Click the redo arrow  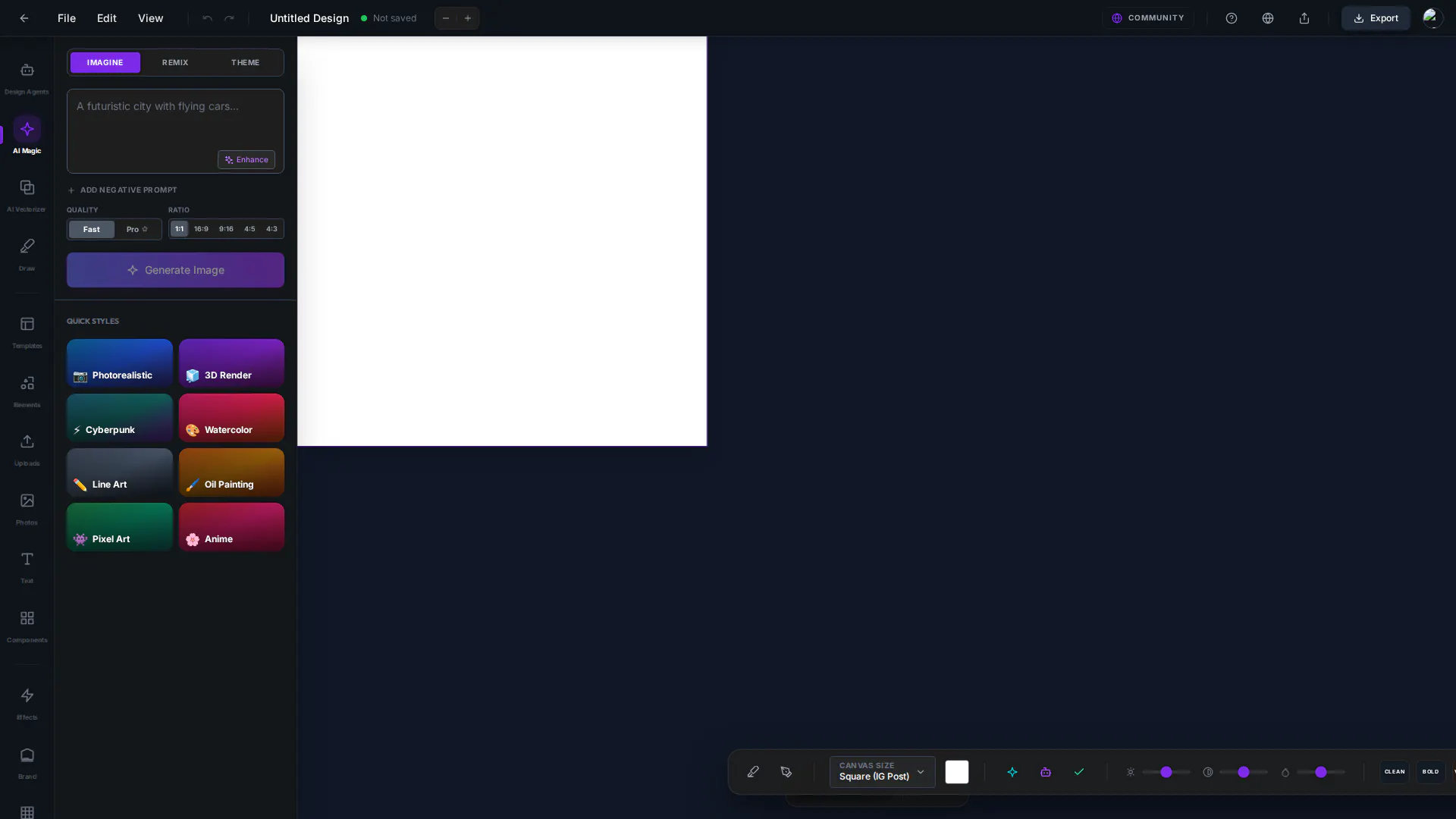[x=229, y=18]
